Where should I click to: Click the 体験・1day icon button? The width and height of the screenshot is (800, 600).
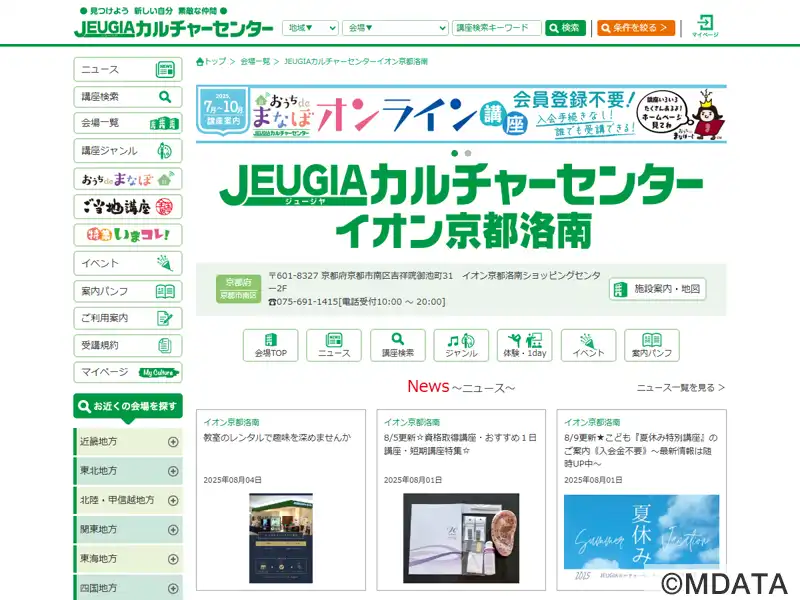[524, 345]
